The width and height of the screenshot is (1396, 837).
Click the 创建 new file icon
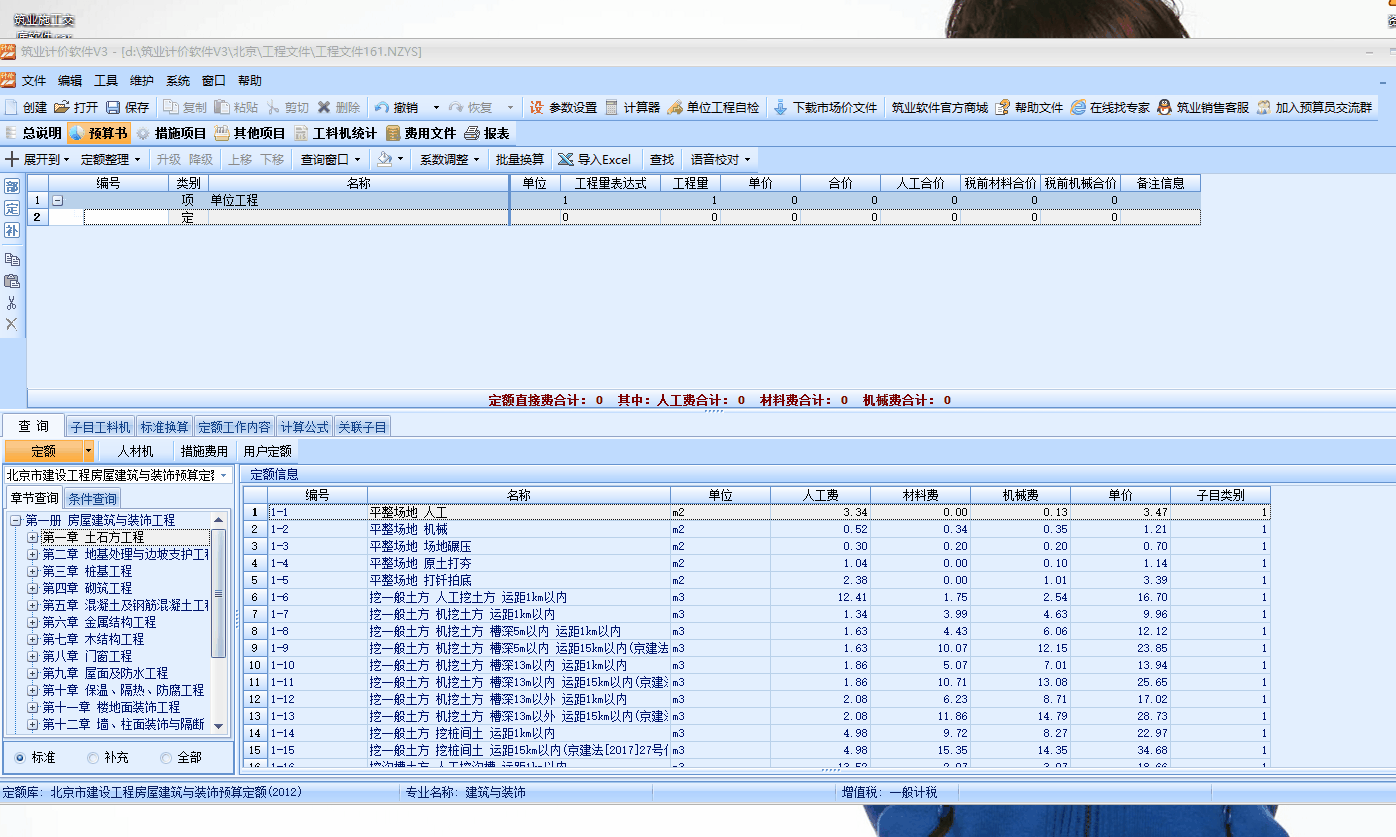tap(11, 107)
